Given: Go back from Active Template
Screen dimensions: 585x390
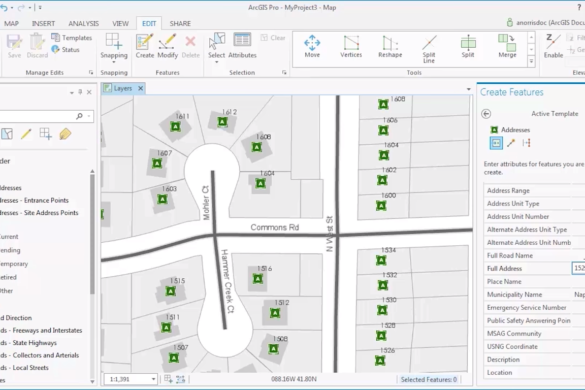Looking at the screenshot, I should pyautogui.click(x=486, y=114).
